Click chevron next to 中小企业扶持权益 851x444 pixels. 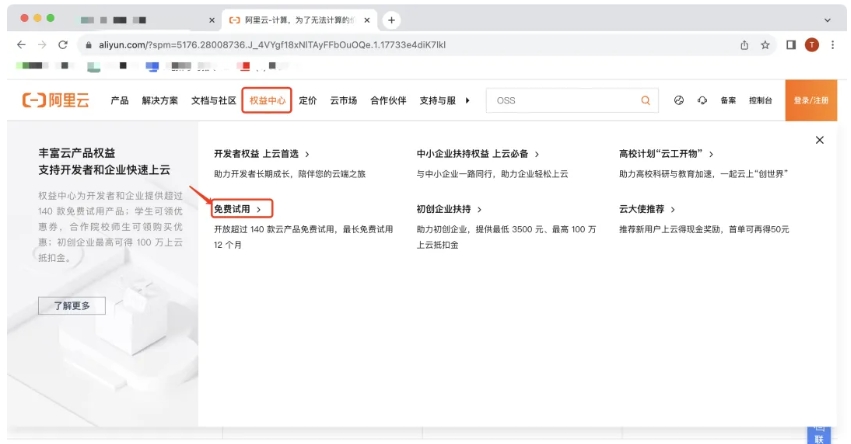pos(537,154)
